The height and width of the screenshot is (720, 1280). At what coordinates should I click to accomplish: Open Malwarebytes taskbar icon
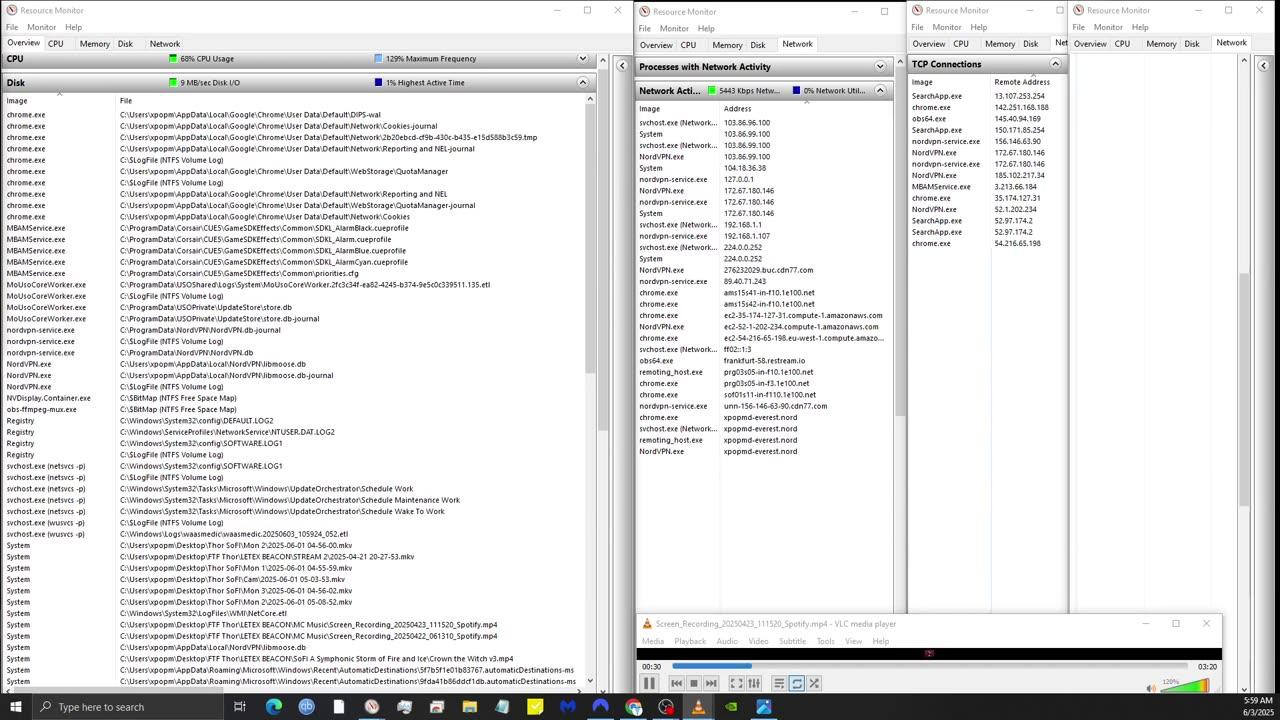(568, 707)
